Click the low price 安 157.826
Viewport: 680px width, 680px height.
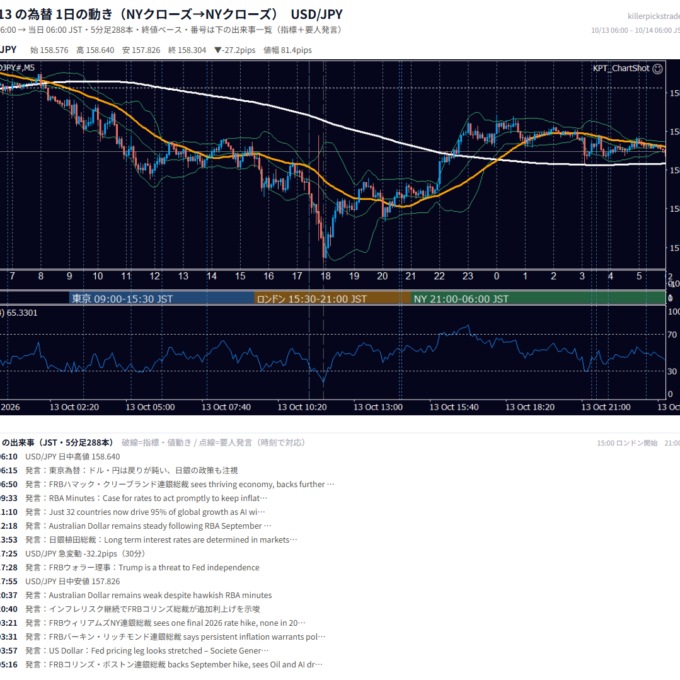tap(141, 50)
